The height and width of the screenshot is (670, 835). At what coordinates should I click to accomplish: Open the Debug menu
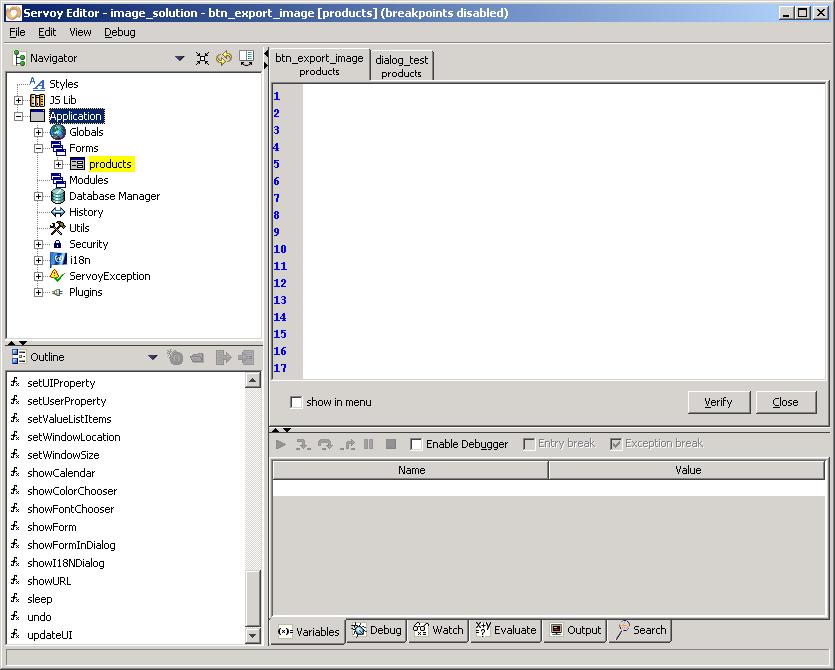pyautogui.click(x=120, y=32)
